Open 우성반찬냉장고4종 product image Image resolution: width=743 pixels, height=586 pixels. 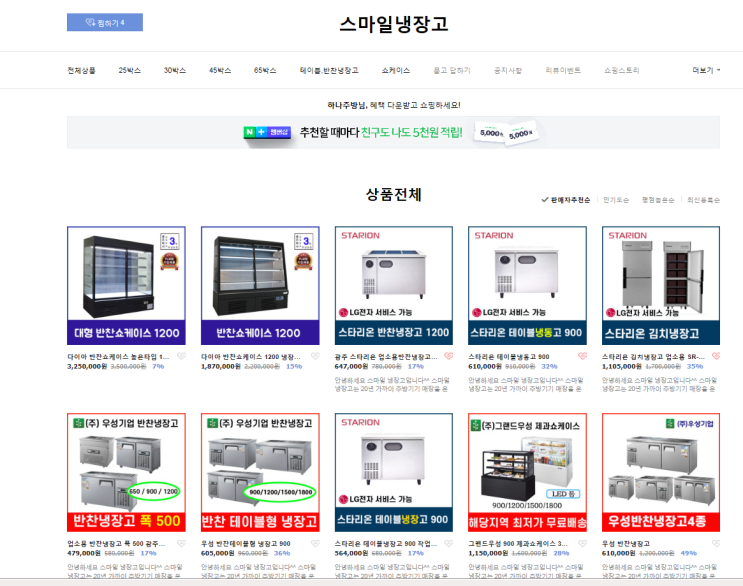[661, 472]
